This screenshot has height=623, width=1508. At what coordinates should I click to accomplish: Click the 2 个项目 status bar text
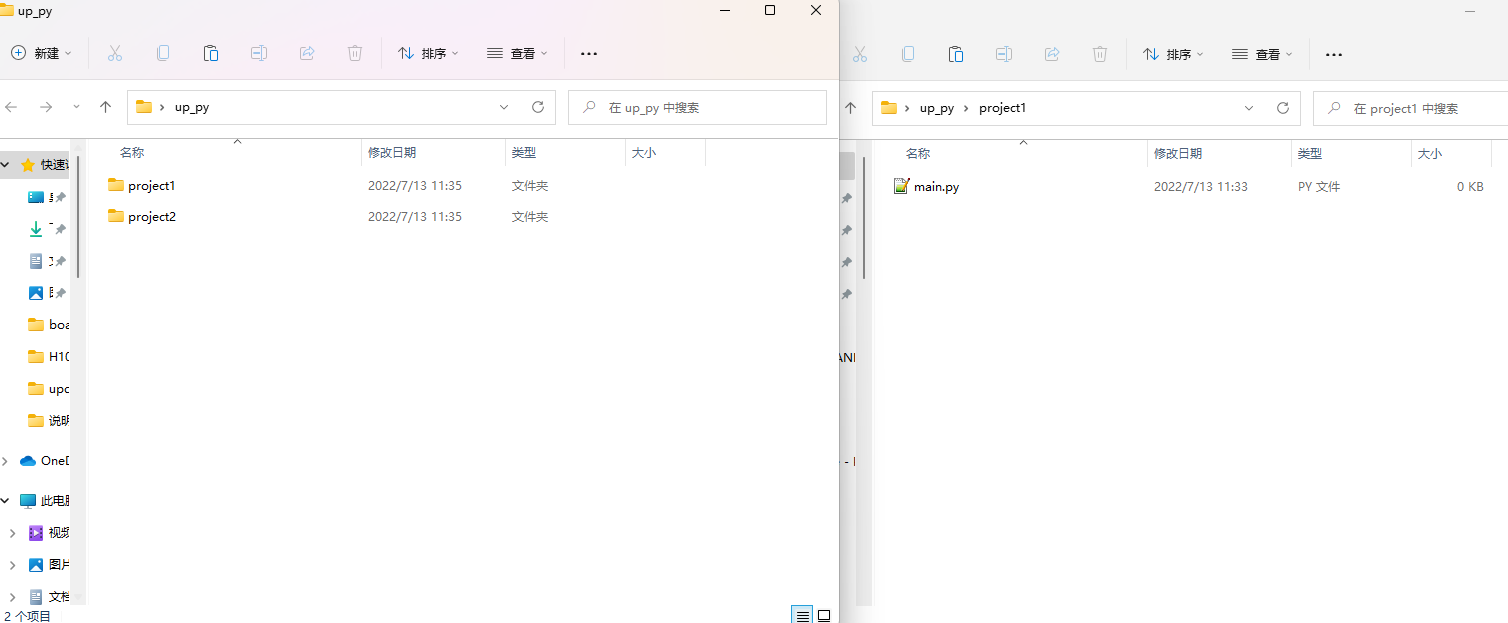pos(27,616)
